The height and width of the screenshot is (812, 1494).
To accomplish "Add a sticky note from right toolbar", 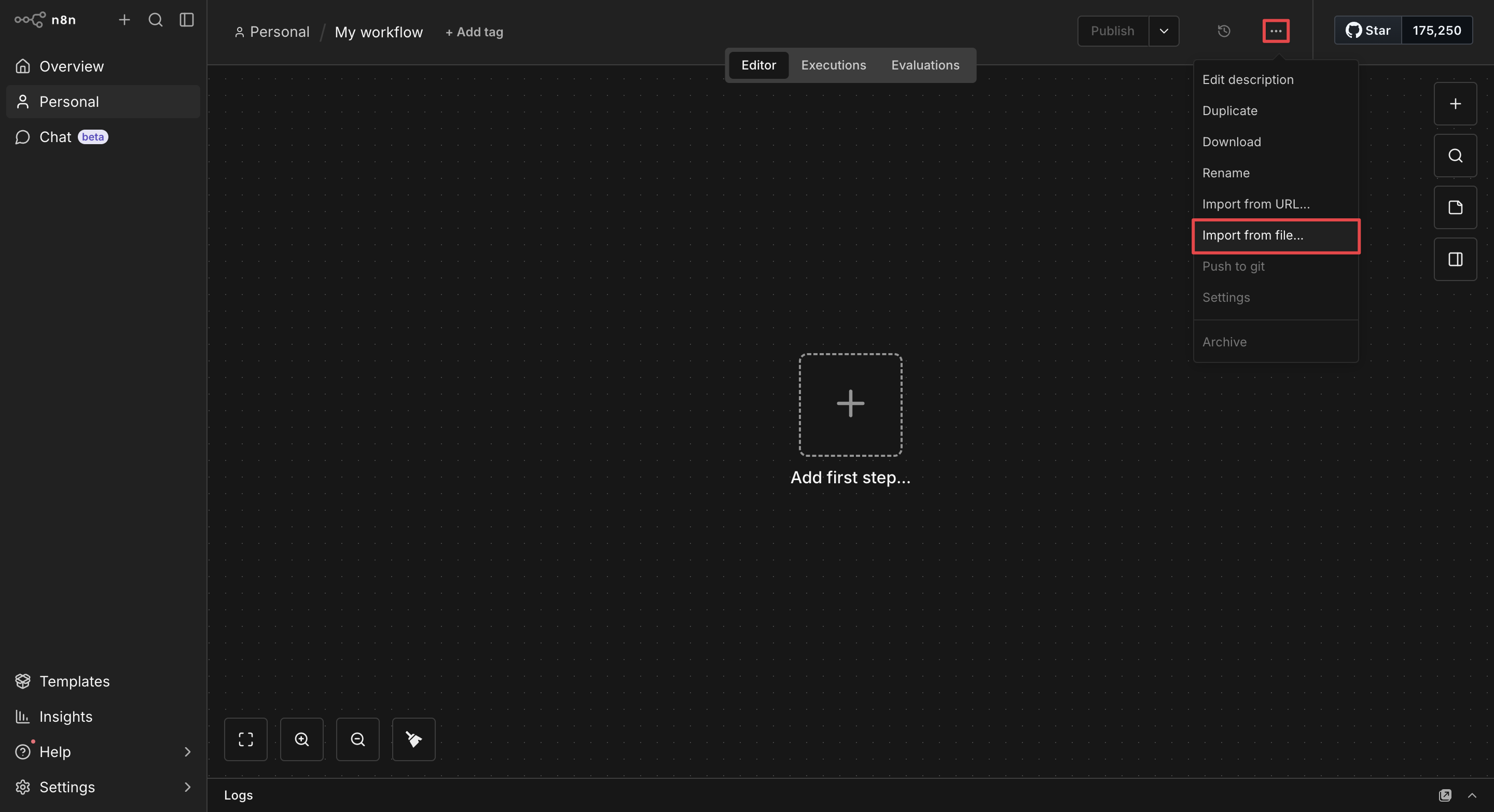I will [1455, 207].
